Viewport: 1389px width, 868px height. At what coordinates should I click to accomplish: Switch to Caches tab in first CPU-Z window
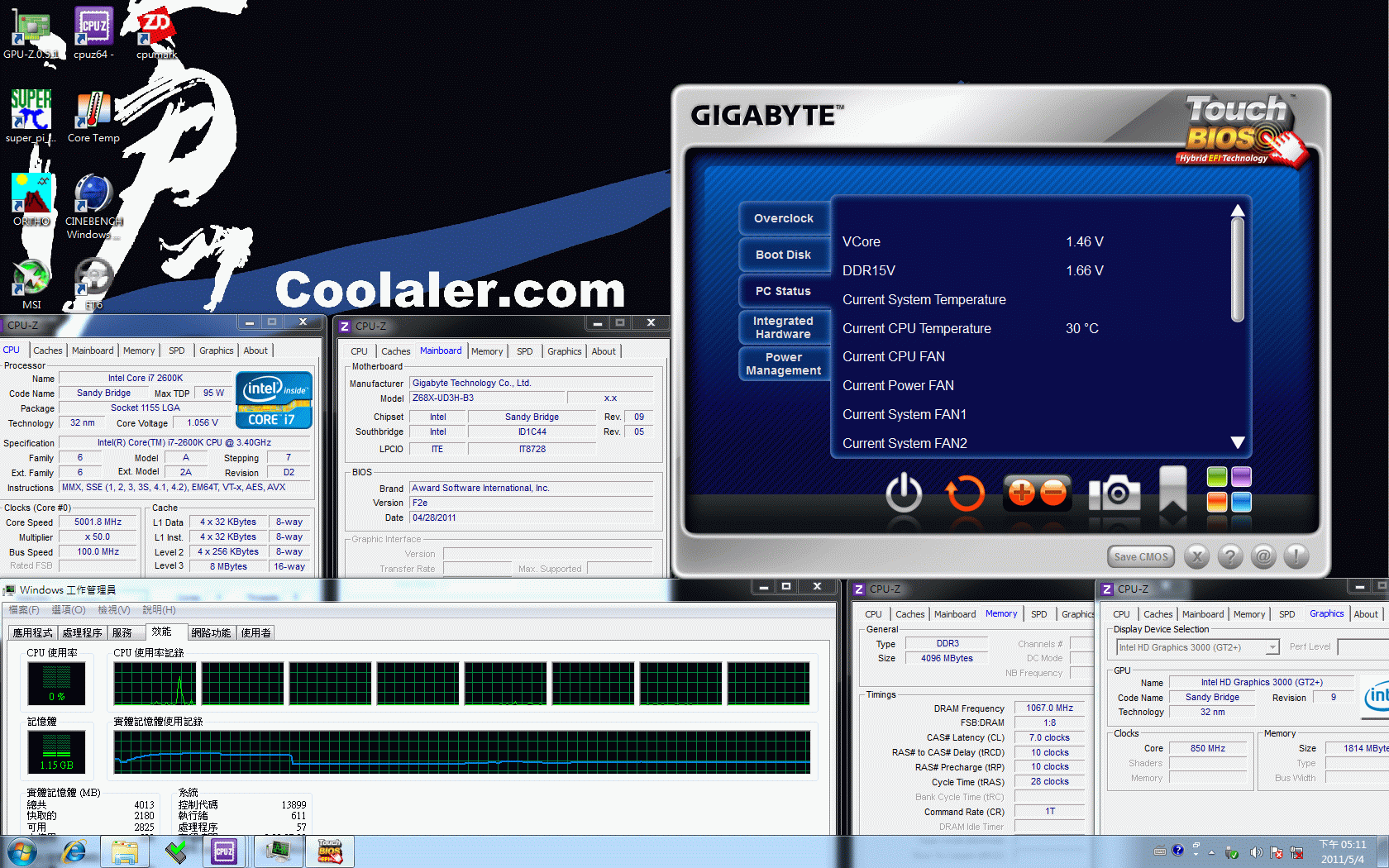[x=48, y=351]
